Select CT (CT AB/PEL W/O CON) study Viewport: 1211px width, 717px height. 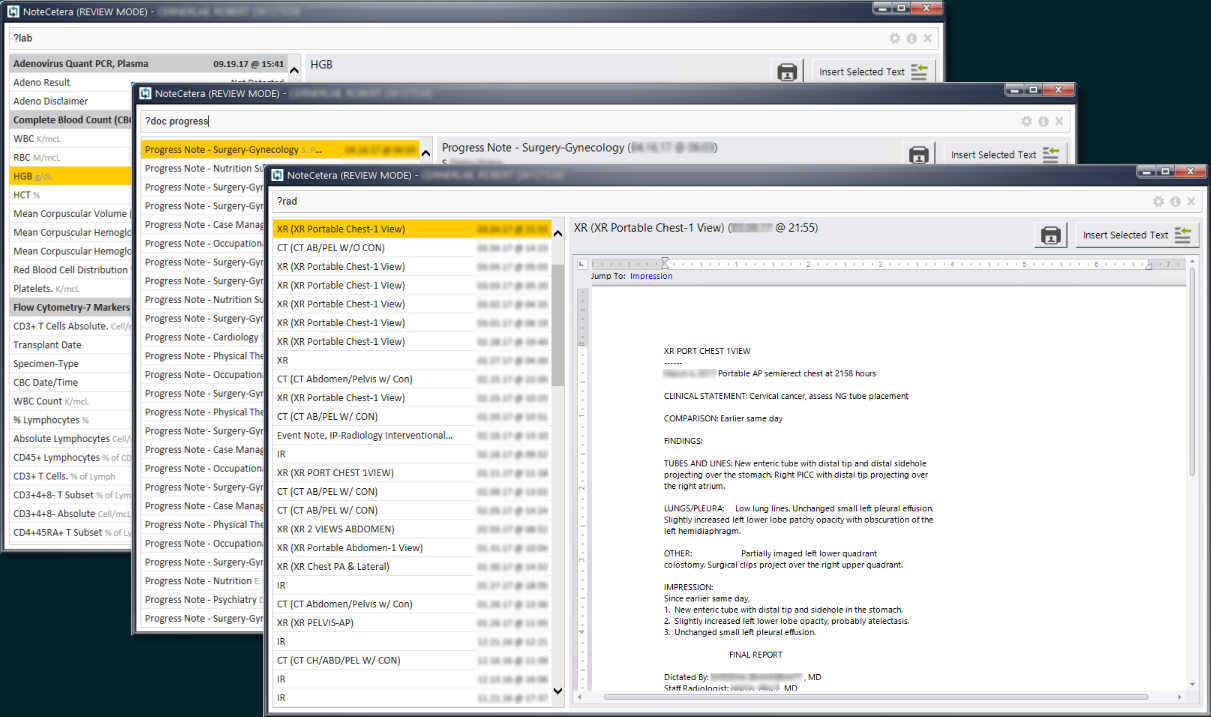(x=331, y=247)
